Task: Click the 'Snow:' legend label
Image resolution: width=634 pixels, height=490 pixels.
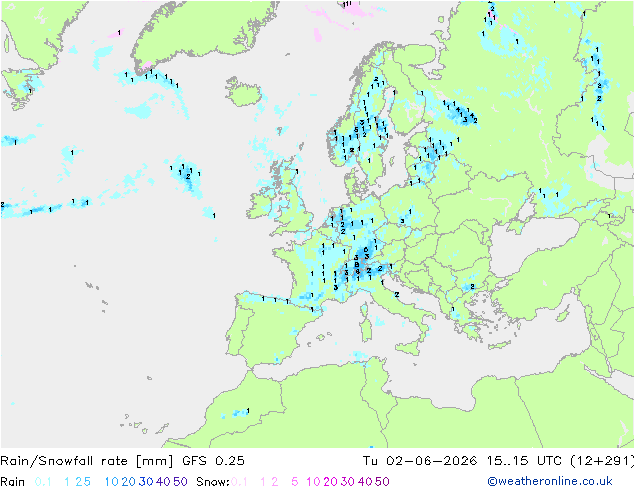Action: (x=213, y=482)
